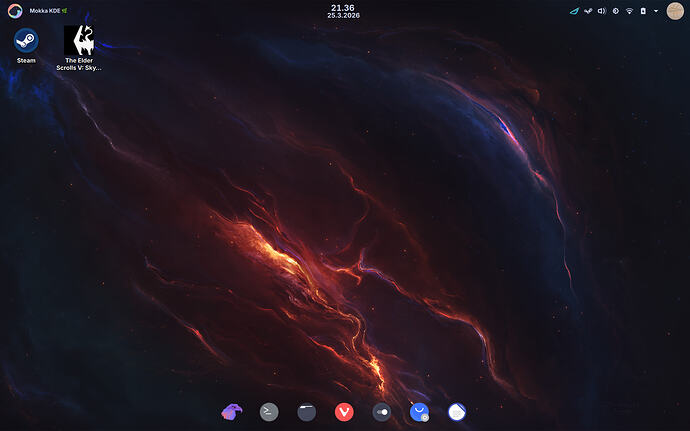Open the system settings toggle icon in dock
Viewport: 690px width, 431px height.
[x=382, y=411]
